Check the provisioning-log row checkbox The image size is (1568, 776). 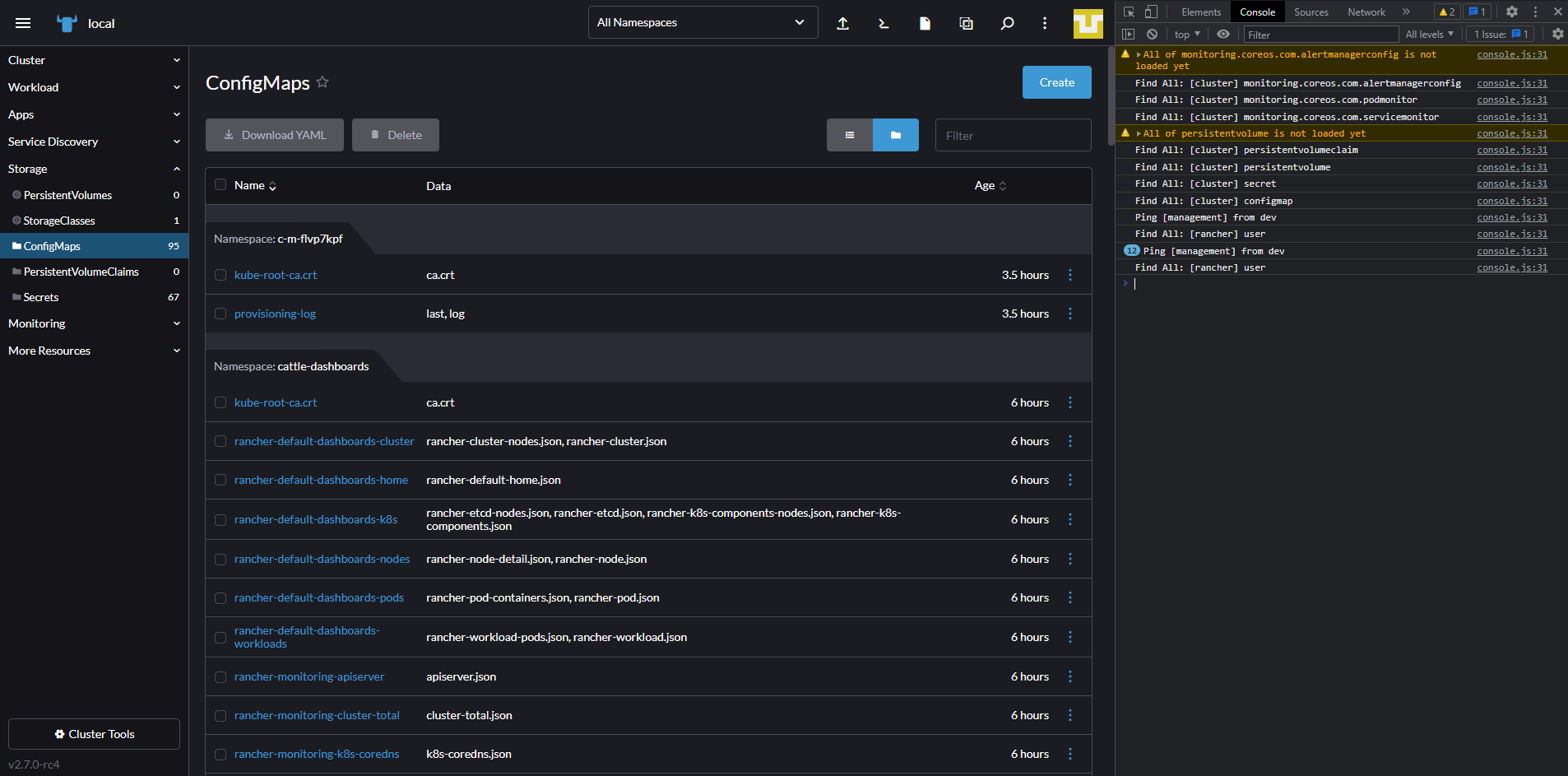click(x=220, y=314)
